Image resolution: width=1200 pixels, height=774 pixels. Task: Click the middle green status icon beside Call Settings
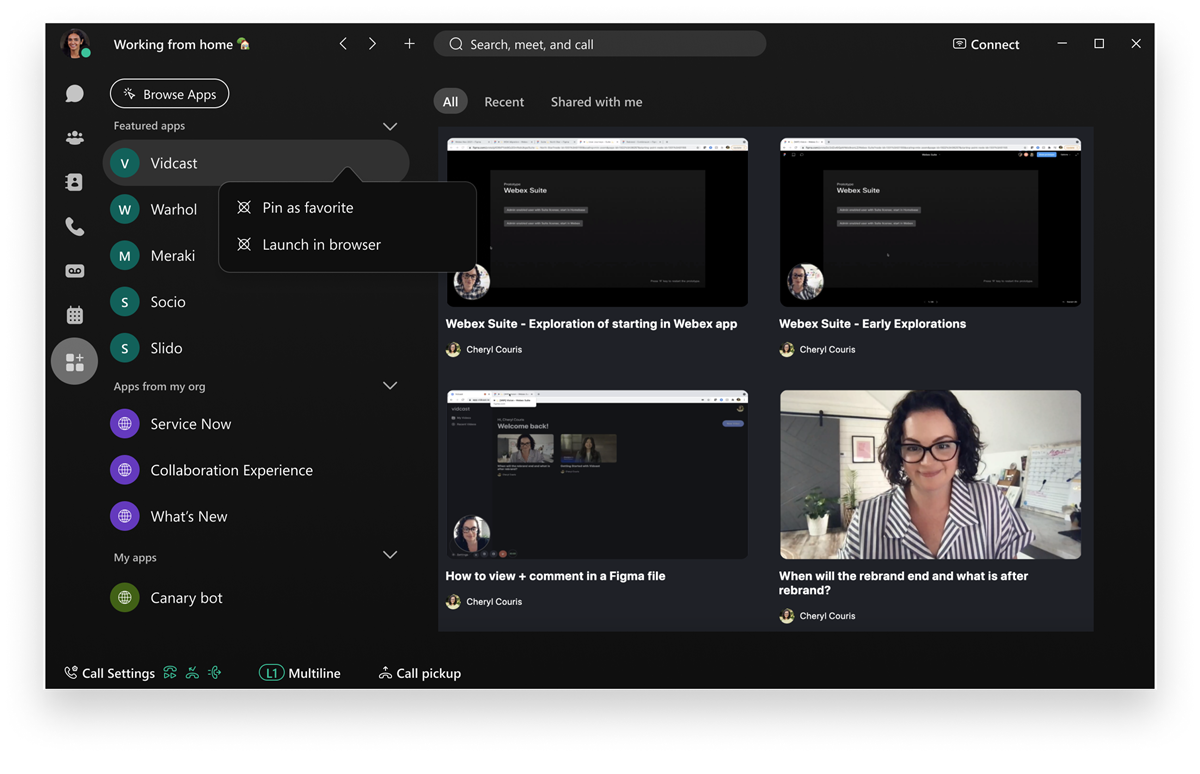(192, 673)
